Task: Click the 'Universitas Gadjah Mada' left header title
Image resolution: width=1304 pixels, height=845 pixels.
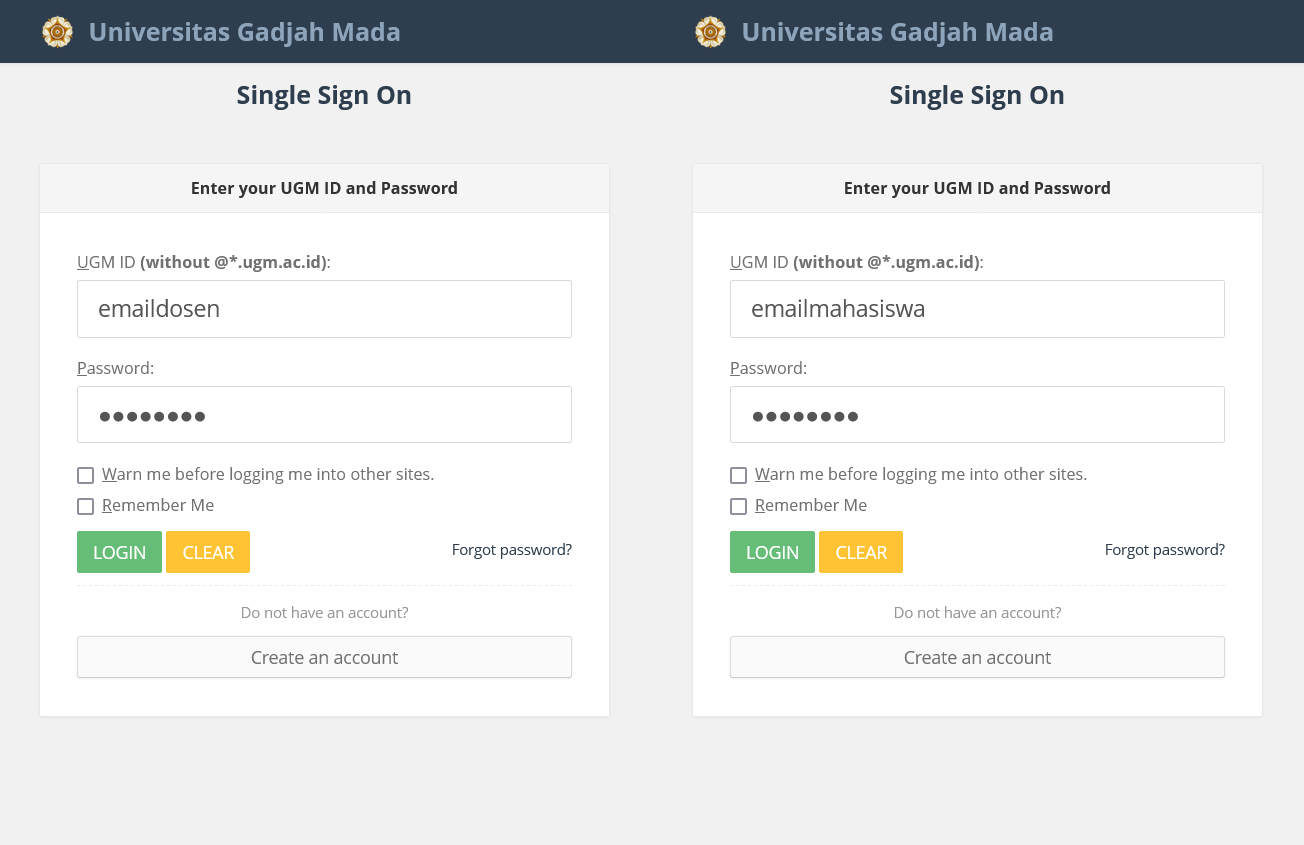Action: (x=244, y=31)
